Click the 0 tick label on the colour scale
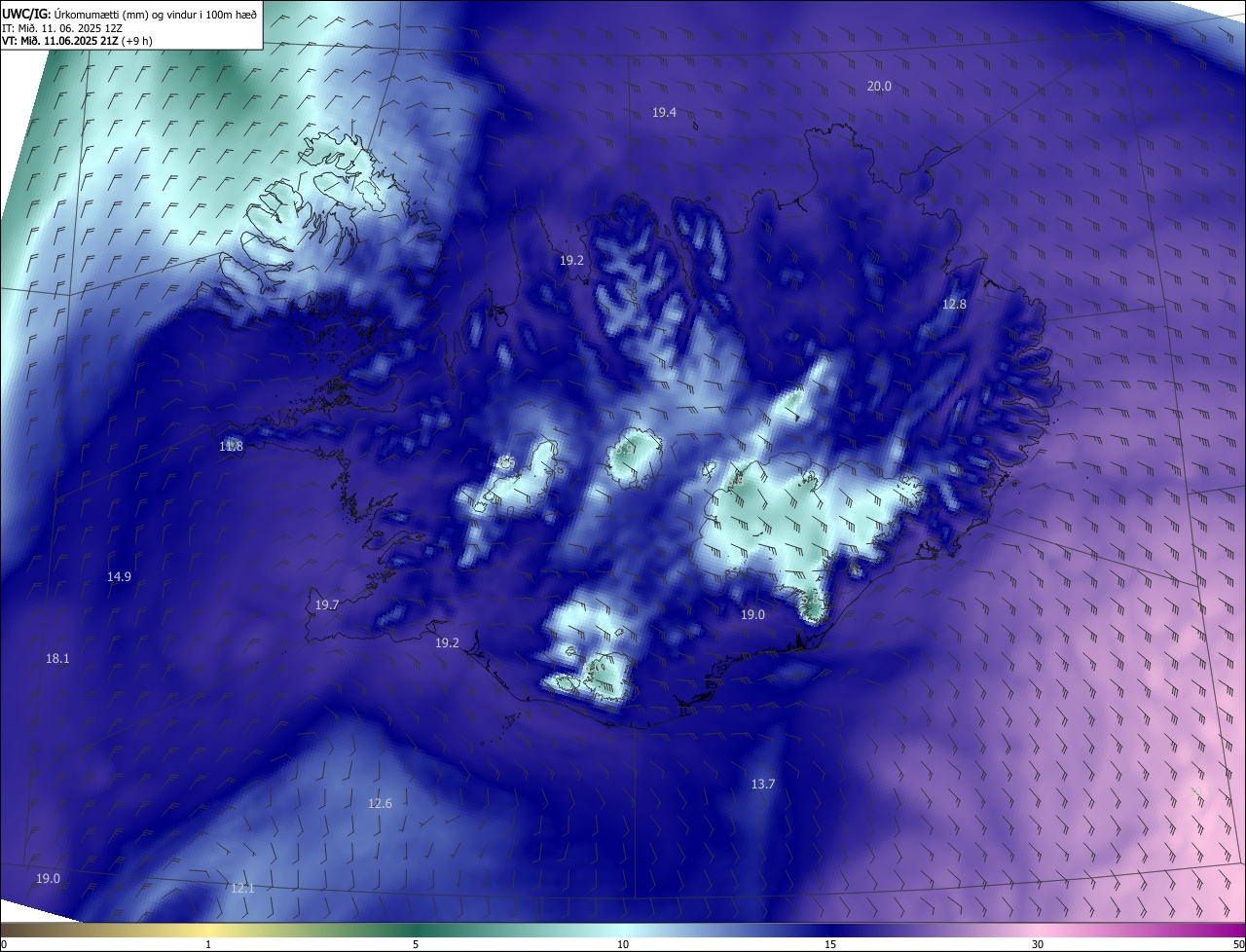Image resolution: width=1246 pixels, height=952 pixels. click(4, 945)
